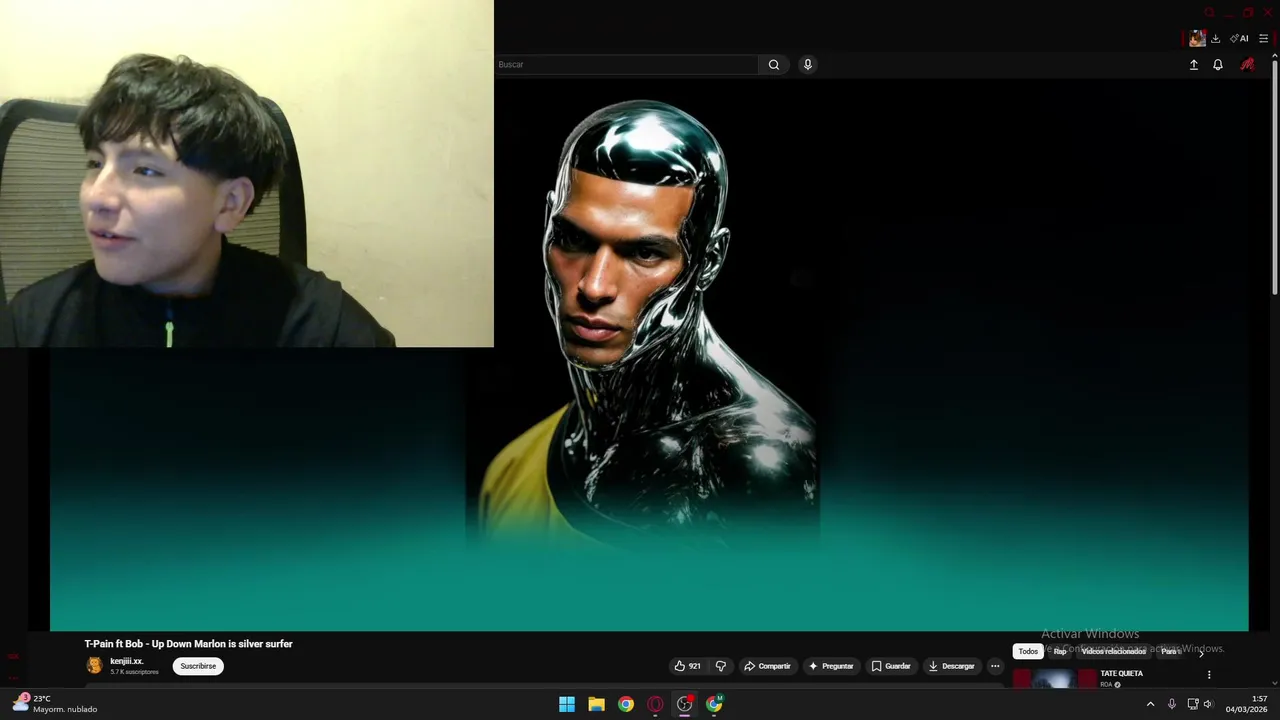Viewport: 1280px width, 720px height.
Task: Like the video with 921 likes
Action: tap(687, 666)
